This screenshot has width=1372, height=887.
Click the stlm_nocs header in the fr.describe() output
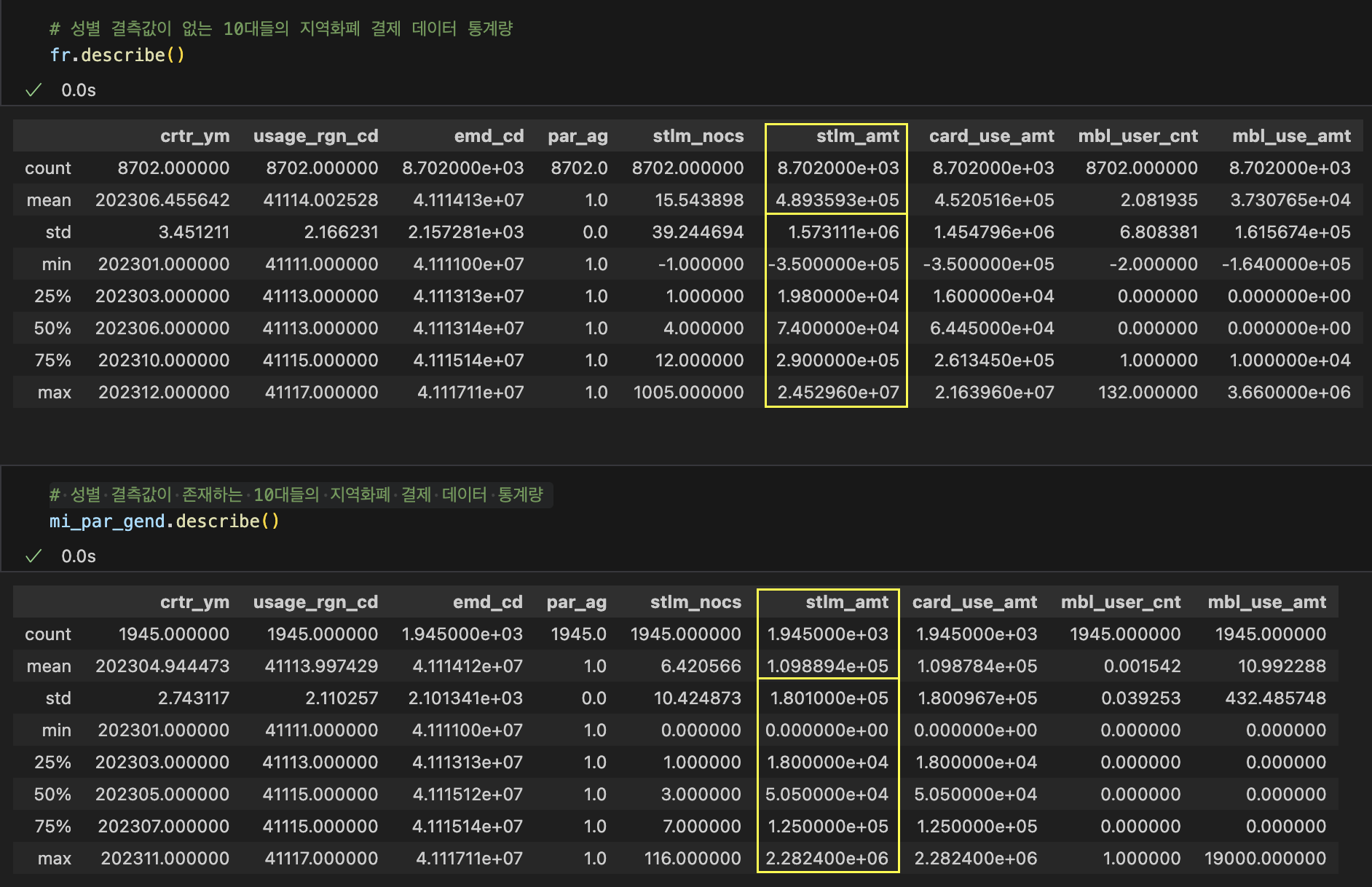[x=698, y=136]
